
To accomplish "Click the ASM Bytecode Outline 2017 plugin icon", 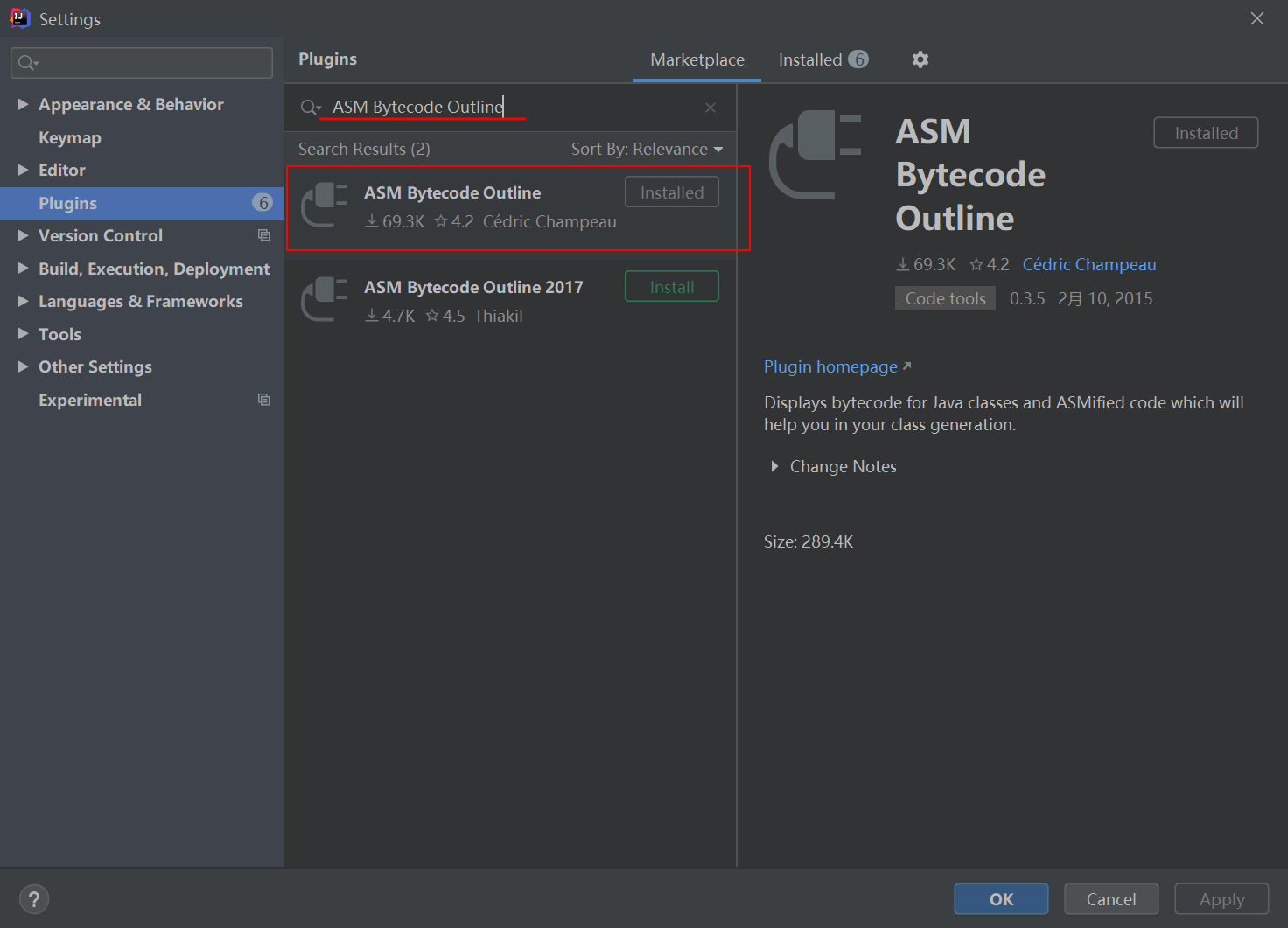I will click(x=324, y=300).
